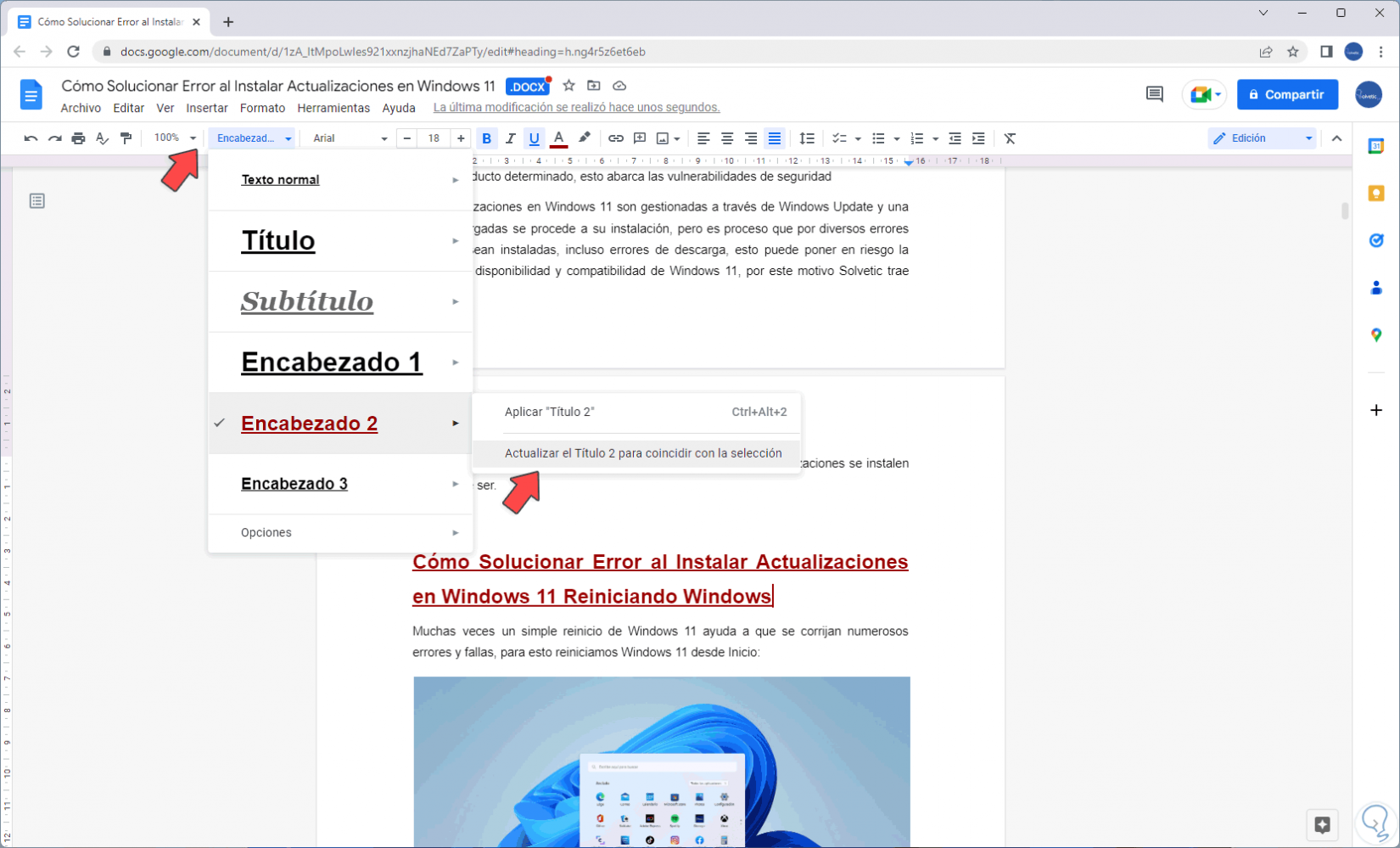Open the Arial font dropdown
Image resolution: width=1400 pixels, height=848 pixels.
point(349,138)
